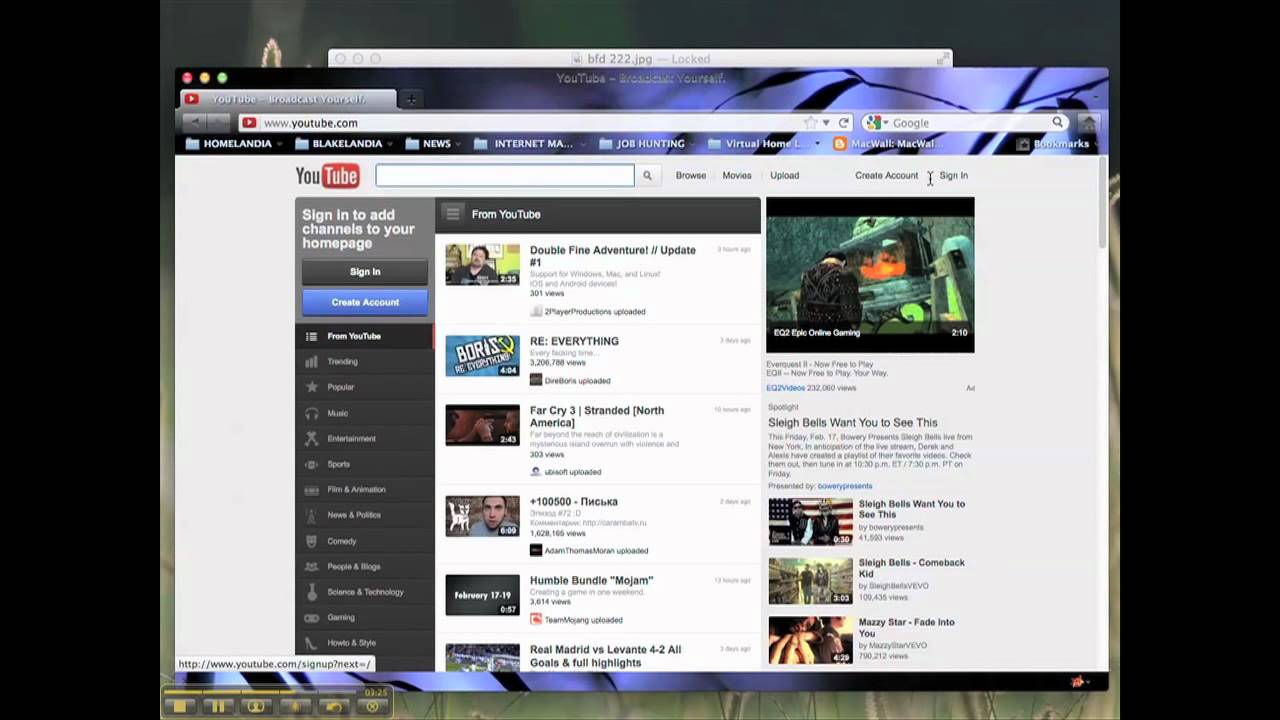This screenshot has height=720, width=1280.
Task: Click the TeamMojang uploader link
Action: [x=569, y=620]
